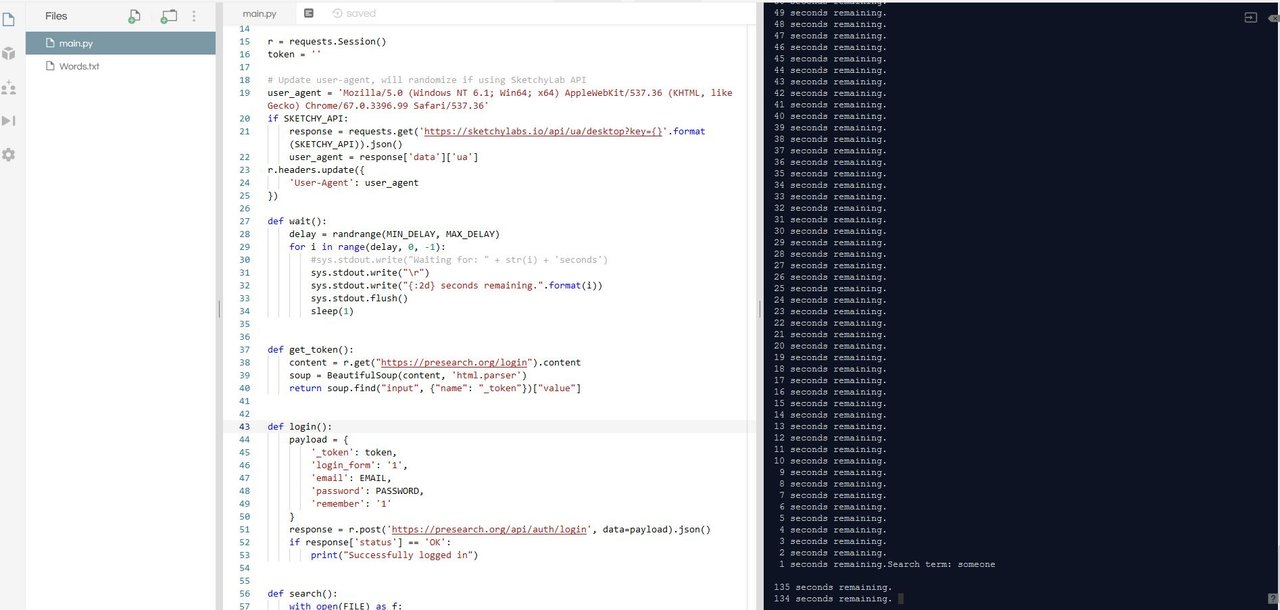The height and width of the screenshot is (610, 1280).
Task: Select main.py in the file tree
Action: pos(121,43)
